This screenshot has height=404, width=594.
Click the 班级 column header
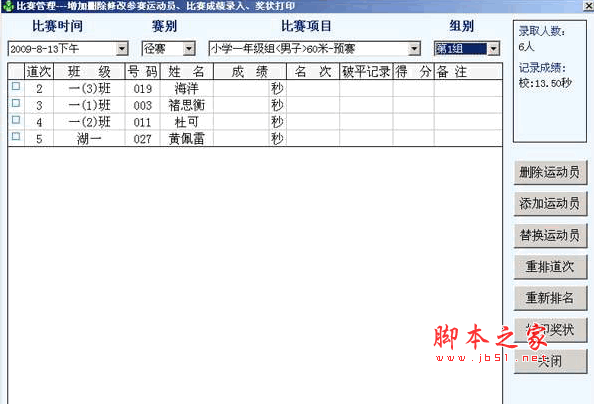pyautogui.click(x=89, y=71)
